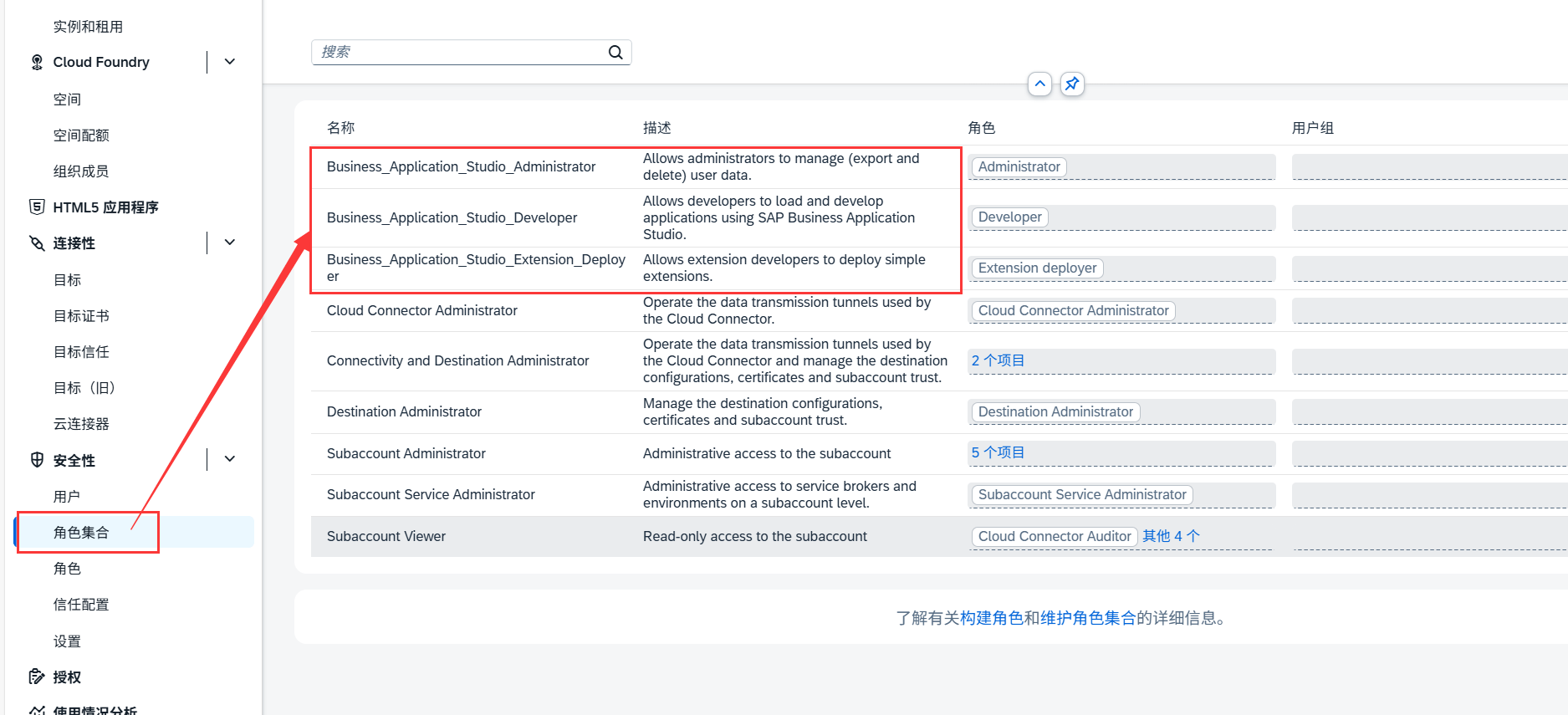The image size is (1568, 715).
Task: Select 角色集合 in the sidebar
Action: click(81, 533)
